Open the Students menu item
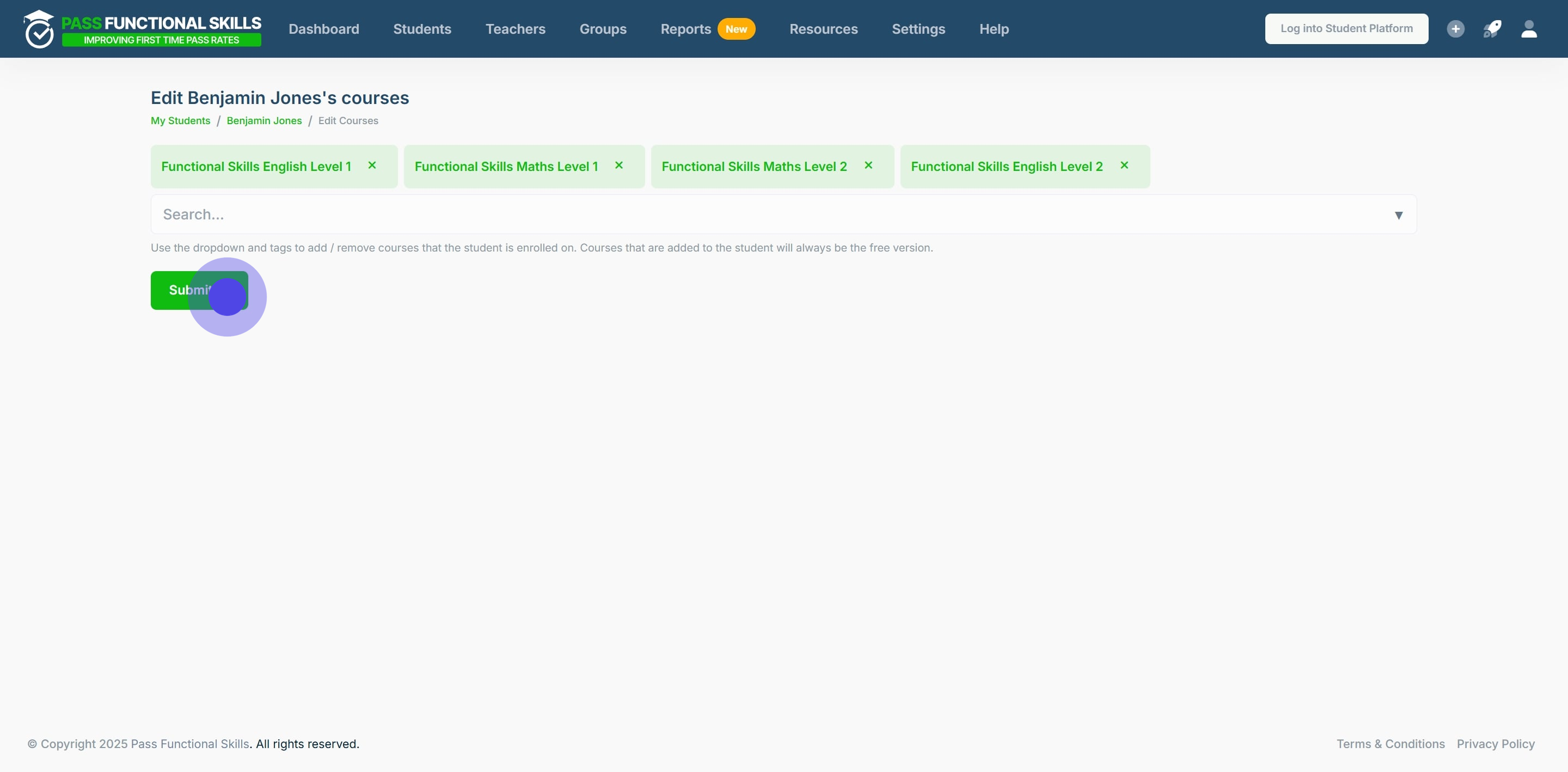Viewport: 1568px width, 772px height. [x=422, y=29]
